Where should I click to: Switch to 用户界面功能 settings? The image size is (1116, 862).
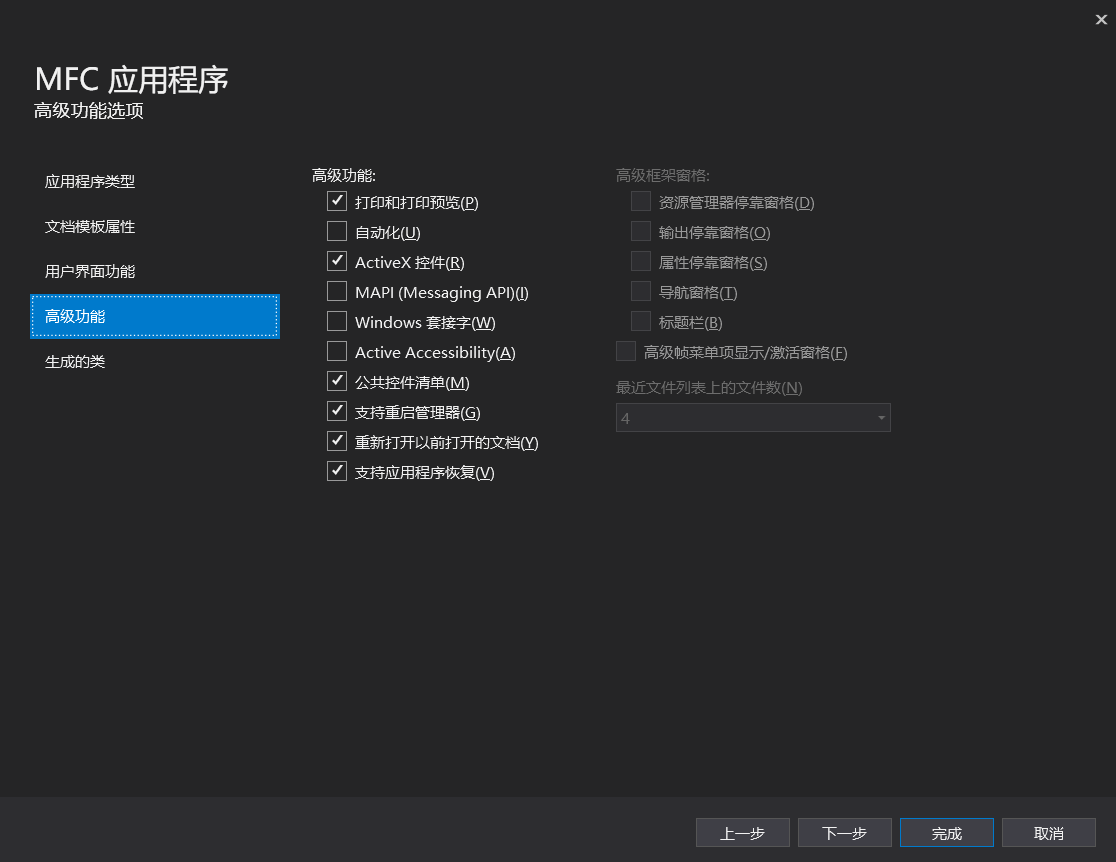point(90,271)
